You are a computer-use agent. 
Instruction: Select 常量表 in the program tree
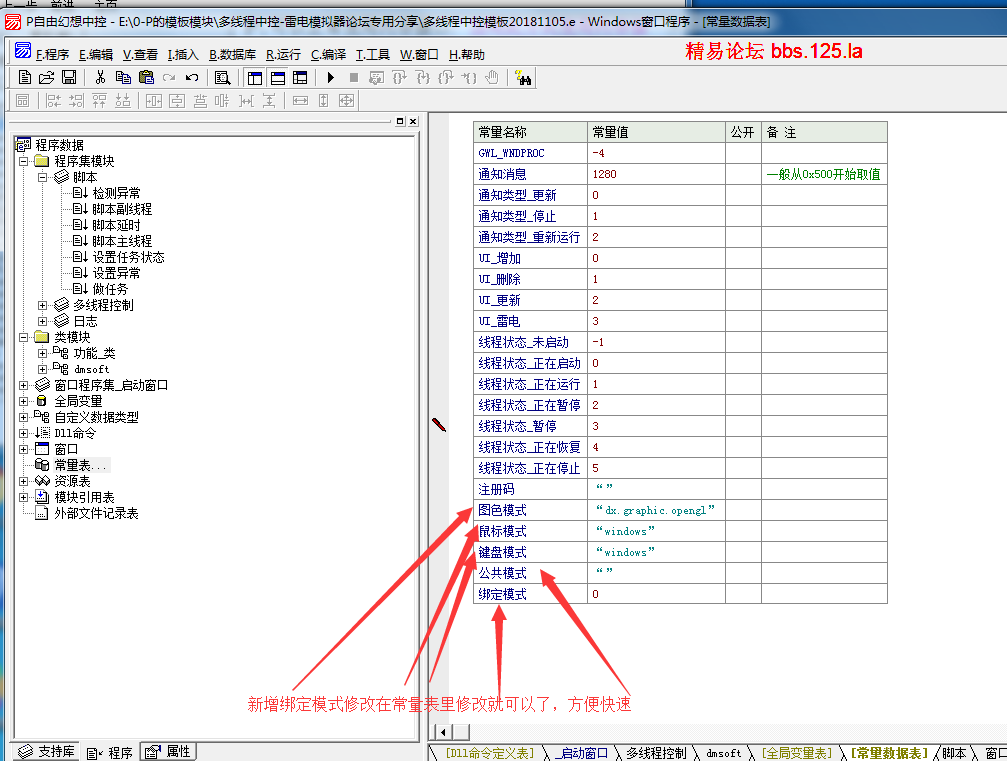coord(80,465)
